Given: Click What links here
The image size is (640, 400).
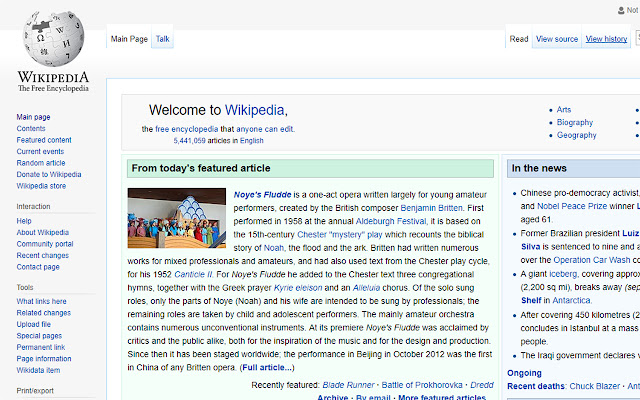Looking at the screenshot, I should [x=42, y=301].
